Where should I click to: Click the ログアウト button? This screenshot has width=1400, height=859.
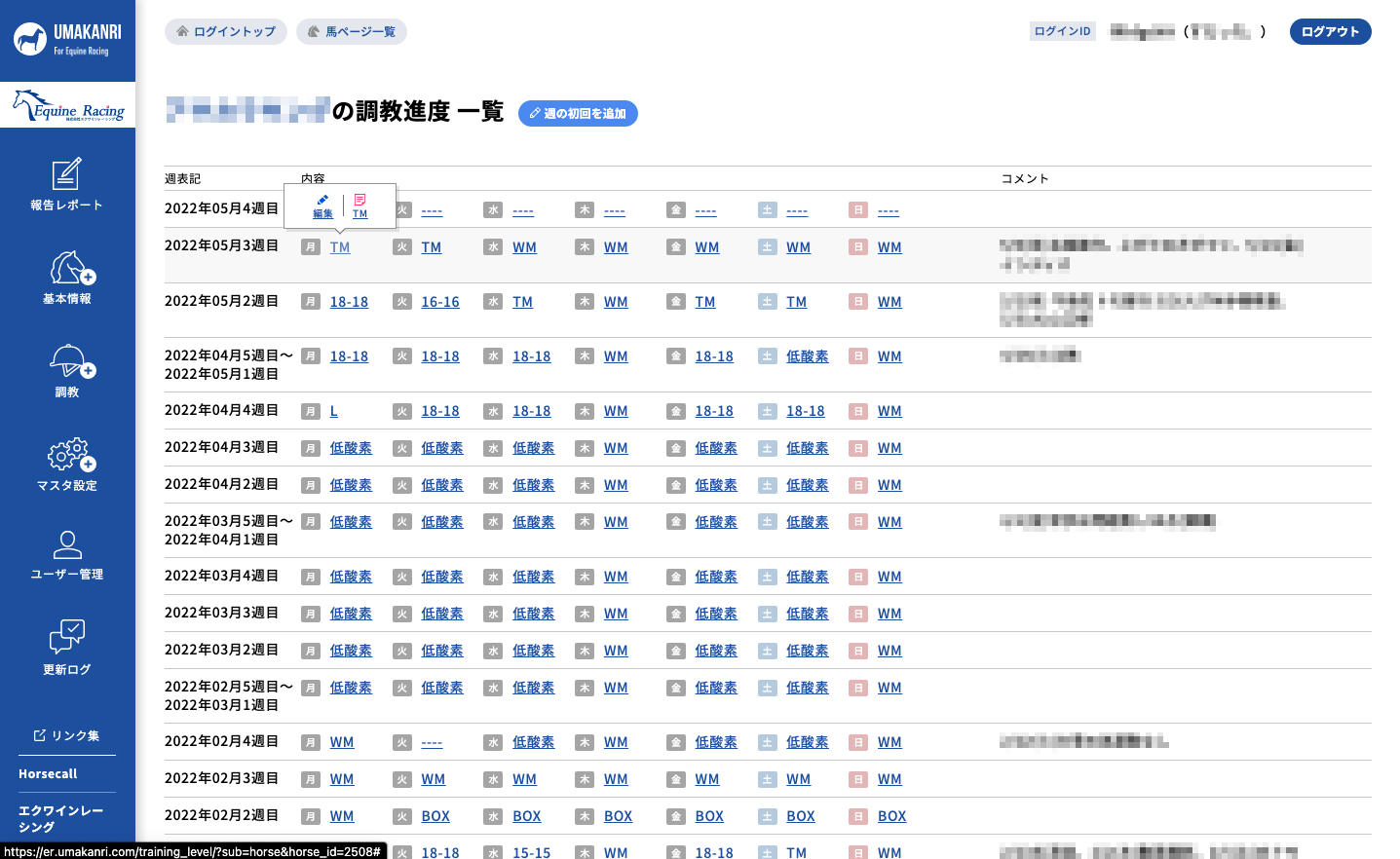point(1330,32)
